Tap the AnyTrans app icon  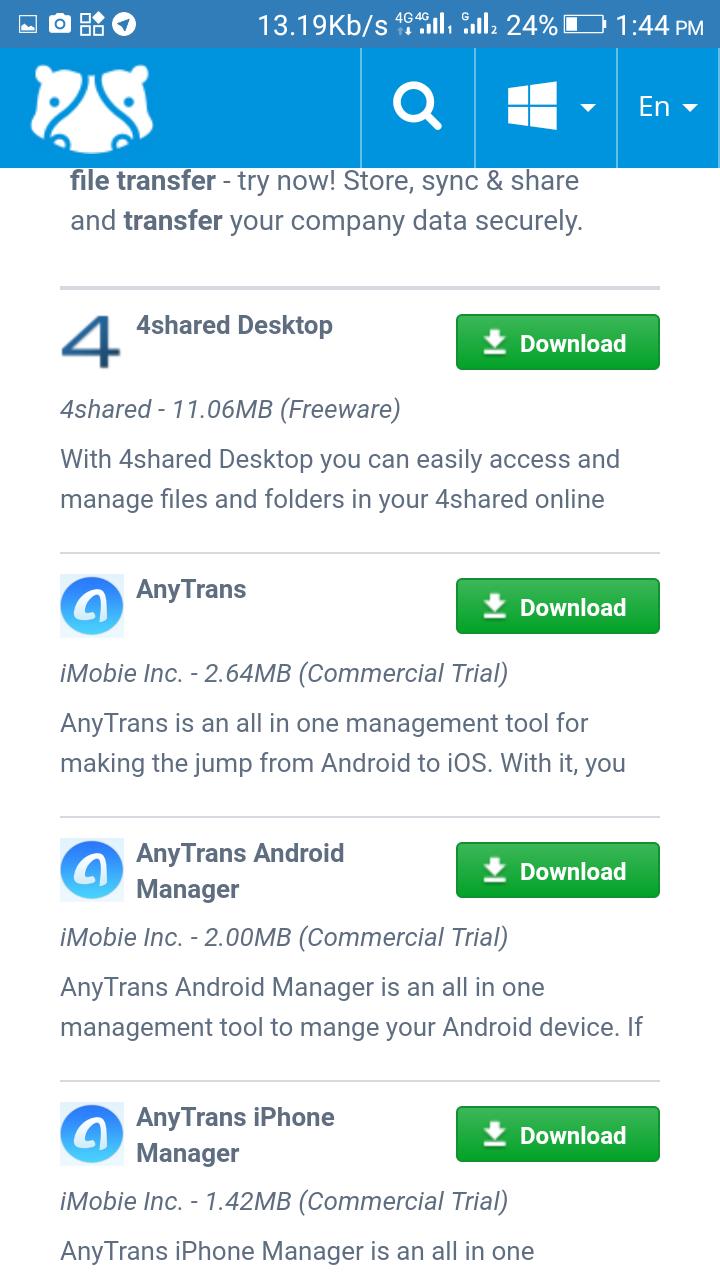click(x=92, y=606)
